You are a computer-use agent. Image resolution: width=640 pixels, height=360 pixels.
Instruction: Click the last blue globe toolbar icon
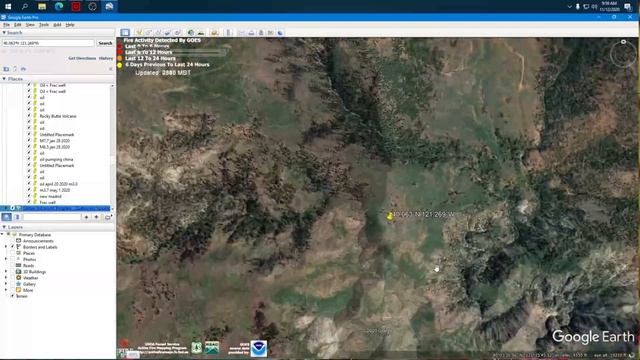pyautogui.click(x=280, y=33)
